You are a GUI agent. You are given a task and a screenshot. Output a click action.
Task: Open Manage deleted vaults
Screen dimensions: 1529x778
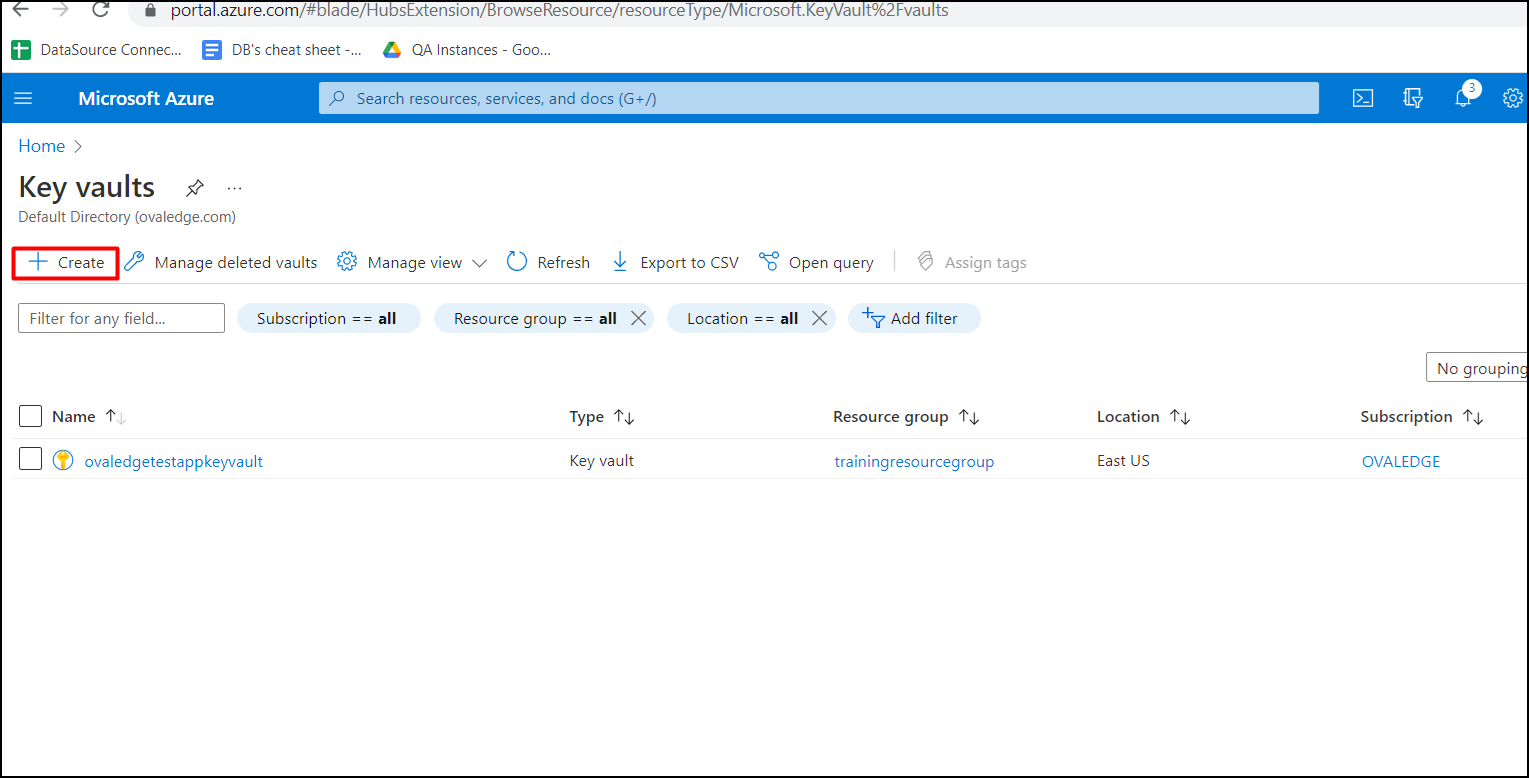click(221, 263)
